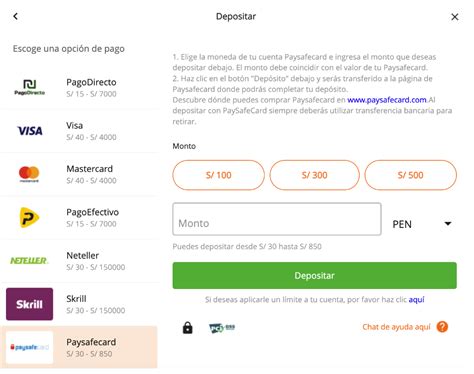Screen dimensions: 474x374
Task: Pick the S/ 500 preset amount
Action: click(x=411, y=175)
